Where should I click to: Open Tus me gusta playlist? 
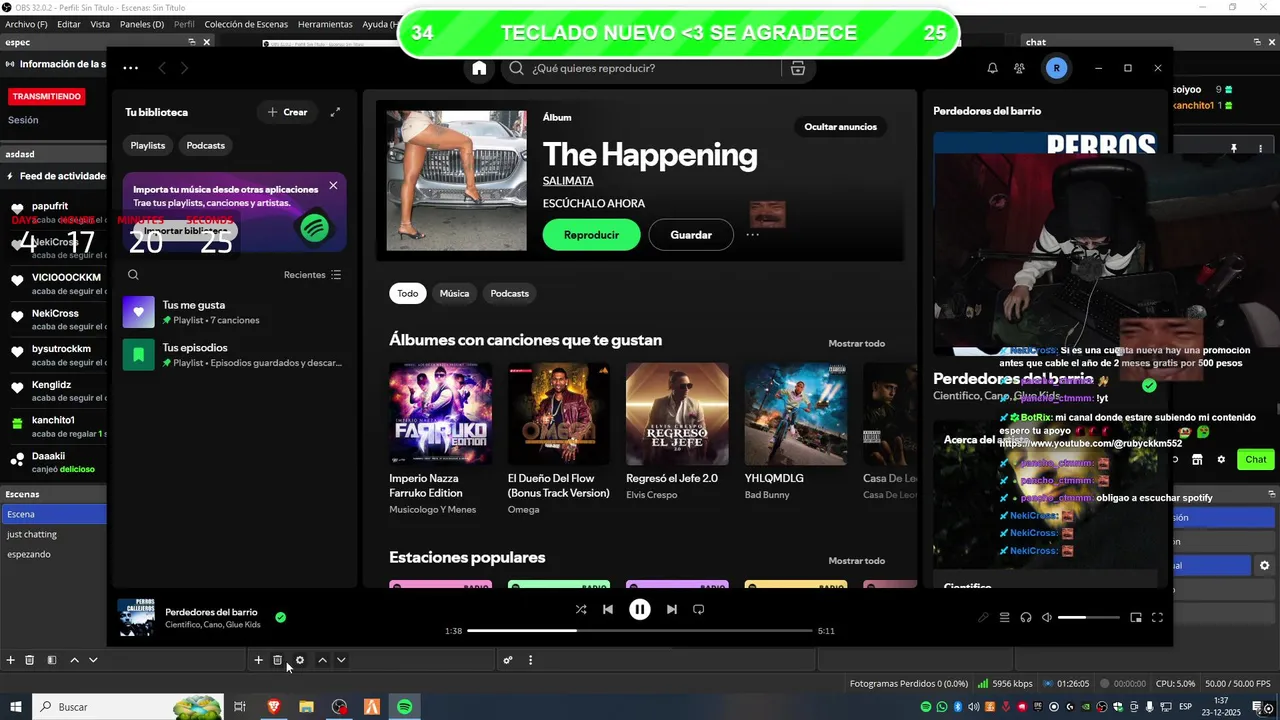(x=232, y=312)
